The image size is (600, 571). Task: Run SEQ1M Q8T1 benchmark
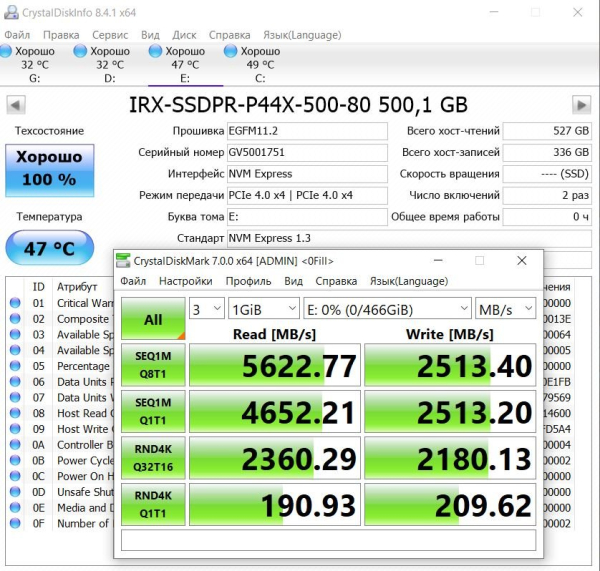(153, 365)
